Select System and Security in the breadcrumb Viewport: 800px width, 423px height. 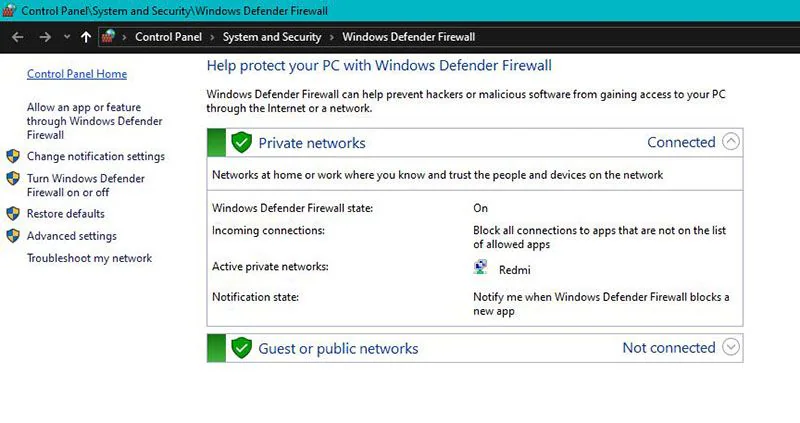click(x=272, y=37)
